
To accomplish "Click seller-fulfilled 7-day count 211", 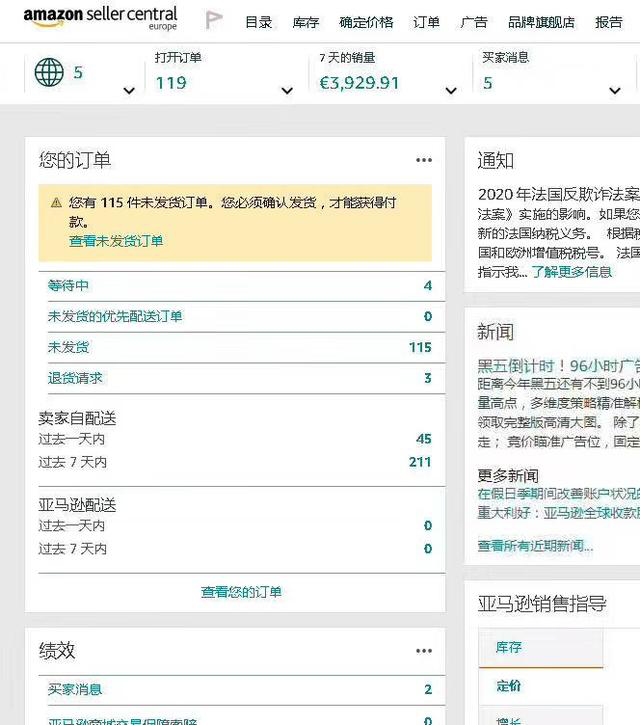I will tap(420, 462).
